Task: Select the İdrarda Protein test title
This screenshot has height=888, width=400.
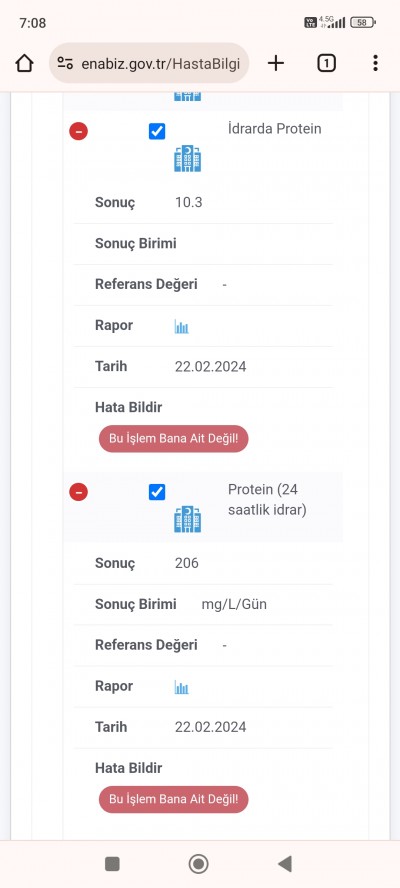Action: [275, 129]
